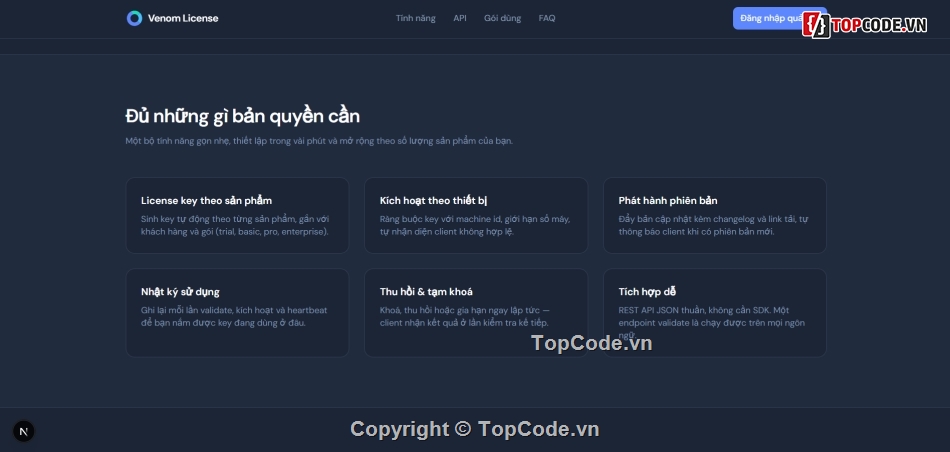Click the Venom License brand name
The image size is (950, 452).
pos(183,18)
